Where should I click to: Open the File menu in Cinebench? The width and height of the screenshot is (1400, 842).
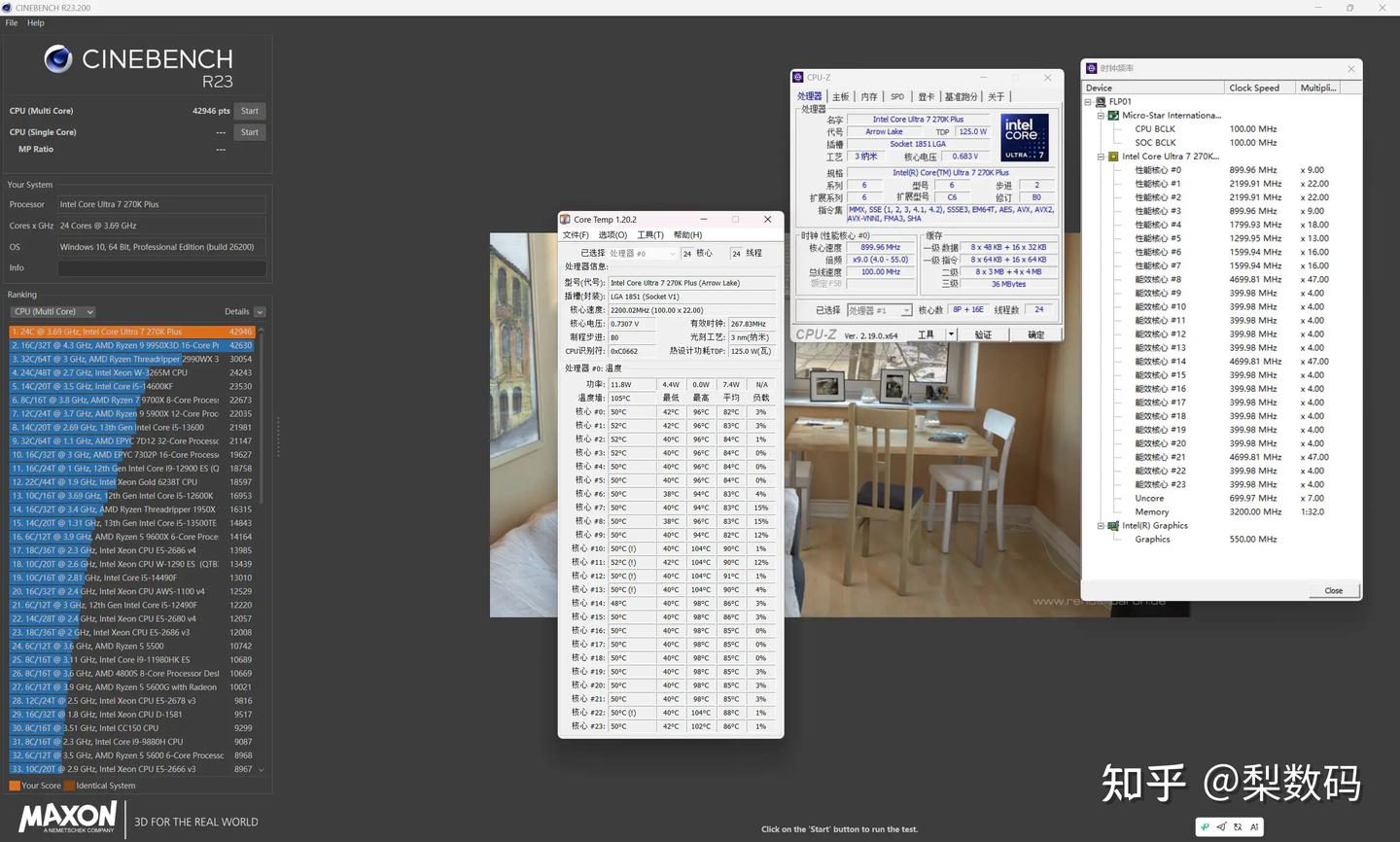(x=12, y=22)
